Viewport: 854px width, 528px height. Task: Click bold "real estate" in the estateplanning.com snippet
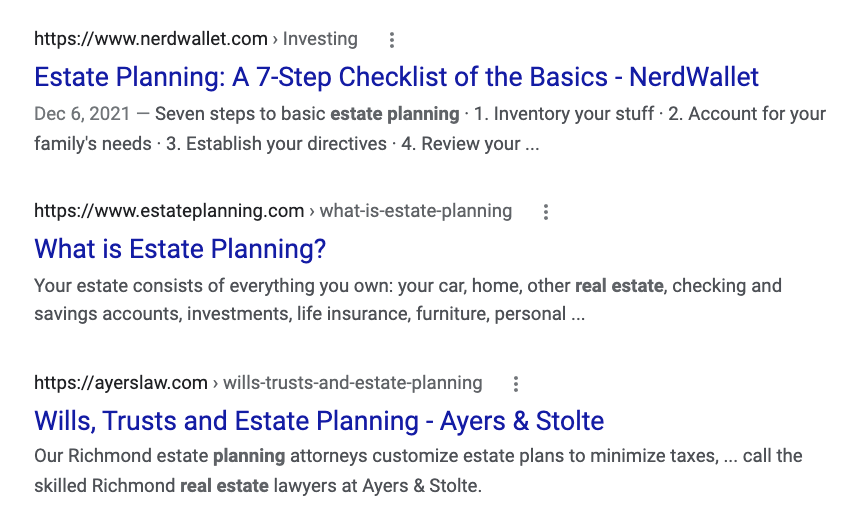tap(619, 286)
